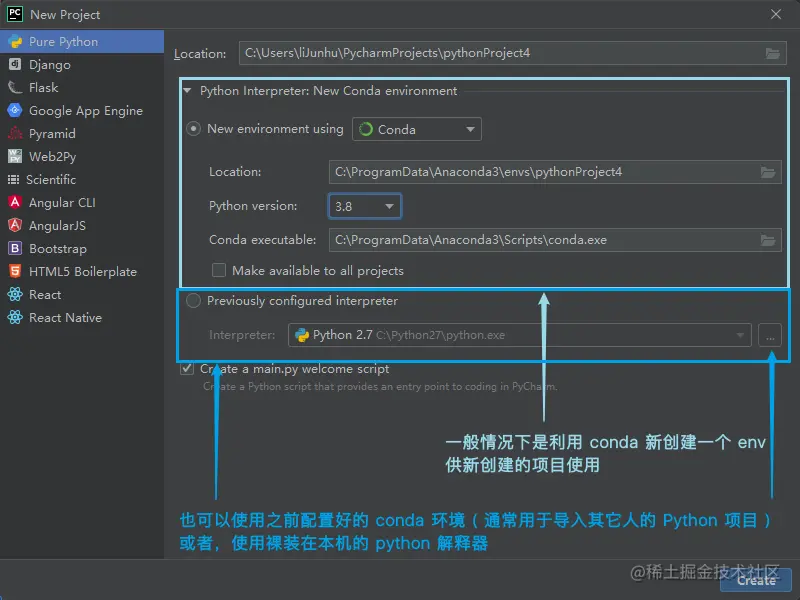
Task: Click the Python icon in Interpreter field
Action: (x=302, y=335)
